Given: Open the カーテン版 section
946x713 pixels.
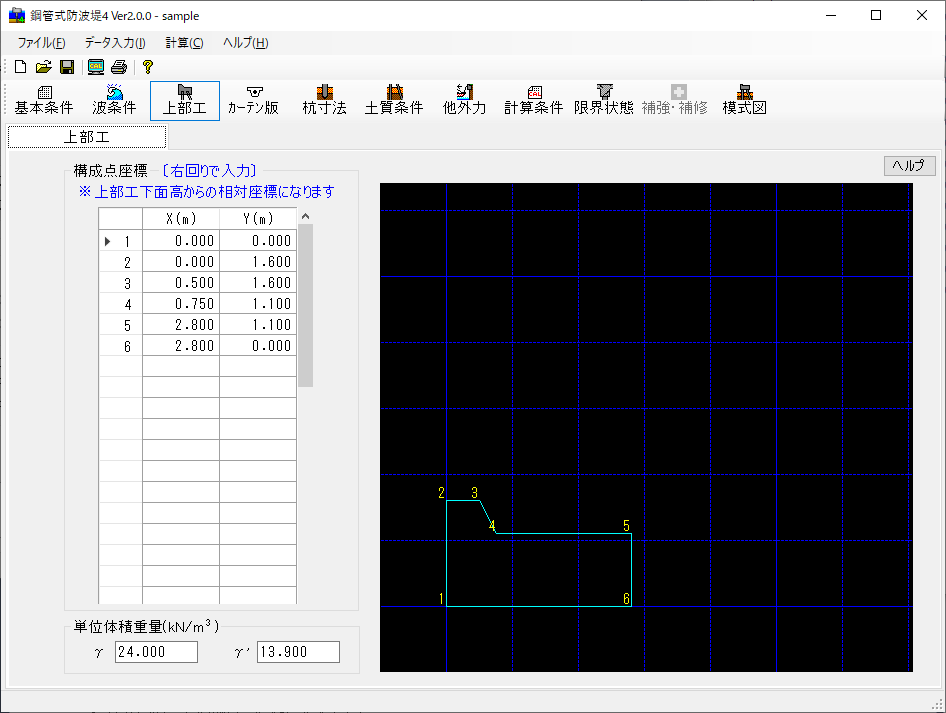Looking at the screenshot, I should click(254, 101).
